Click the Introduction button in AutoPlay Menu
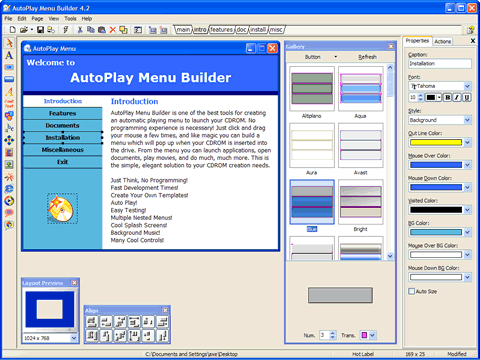This screenshot has height=360, width=480. click(63, 101)
